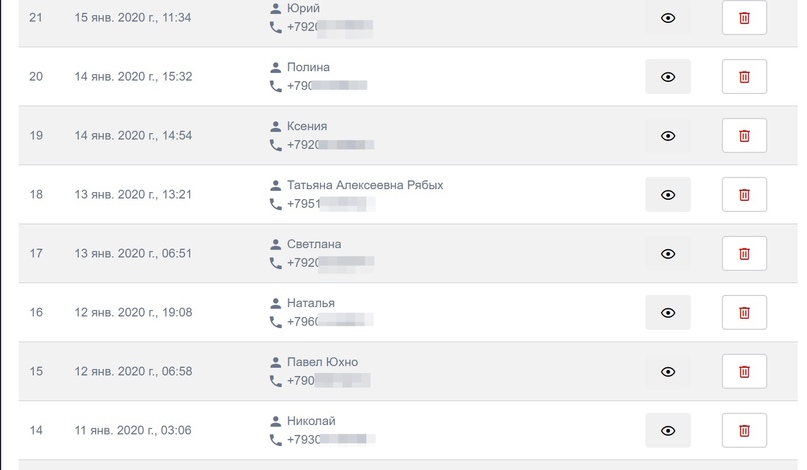Show Татьяна Алексеевна Рябых entry details

pyautogui.click(x=668, y=195)
